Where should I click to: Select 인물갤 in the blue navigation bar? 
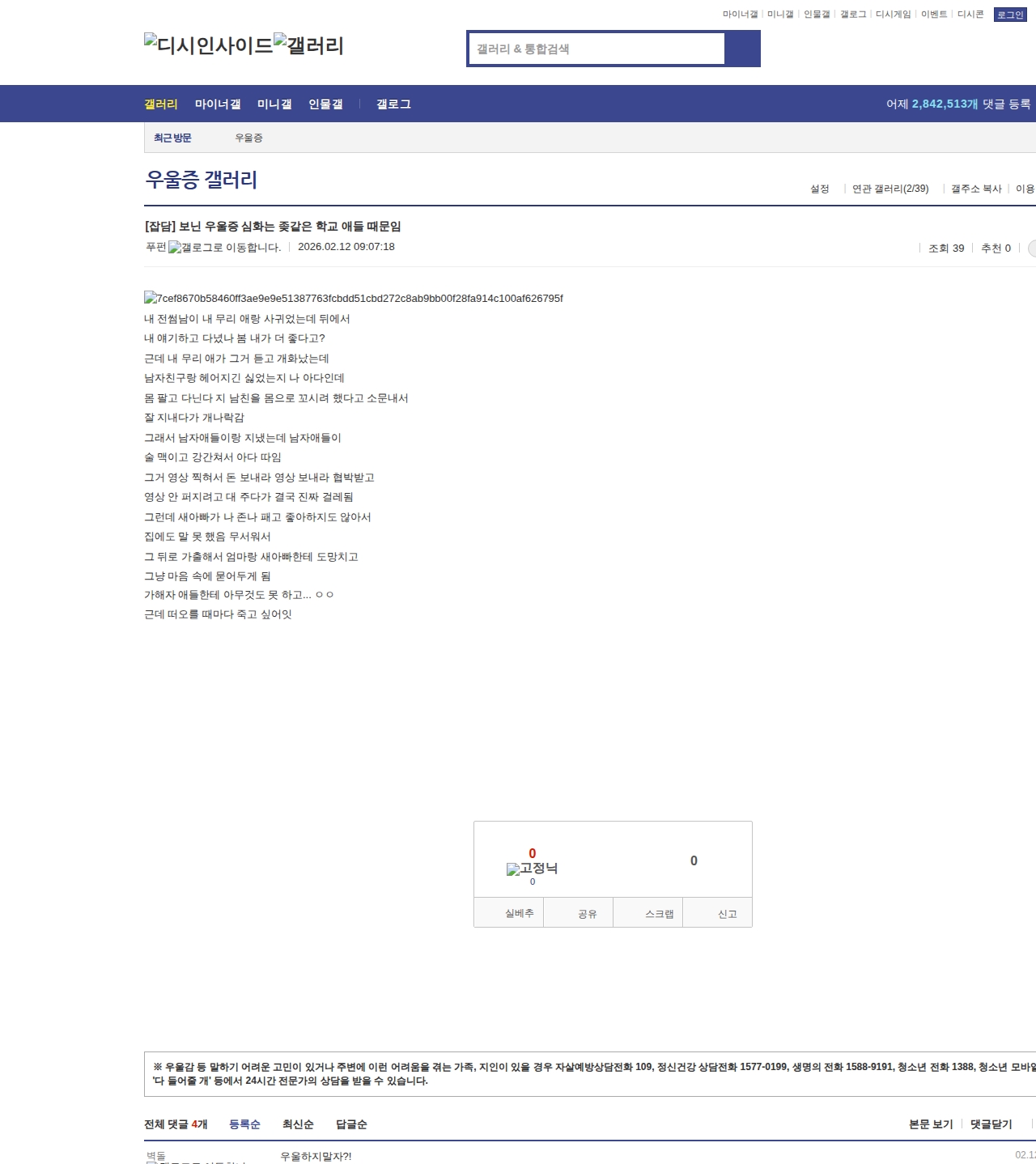325,104
